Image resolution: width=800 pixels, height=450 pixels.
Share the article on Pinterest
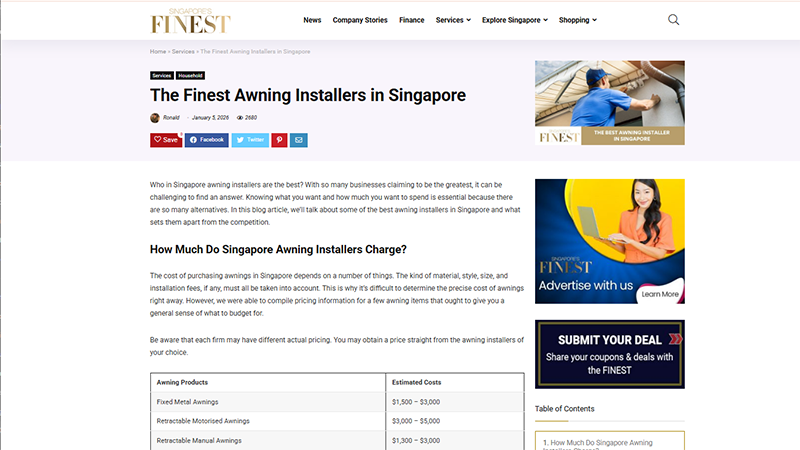279,140
